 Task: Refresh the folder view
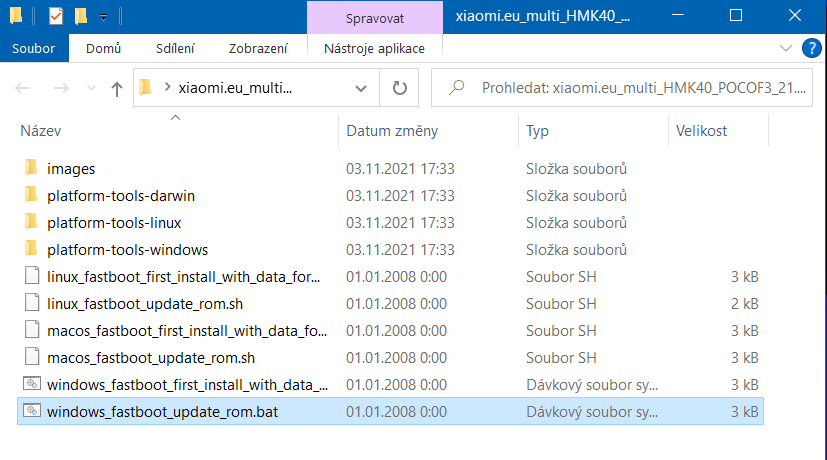click(x=400, y=88)
